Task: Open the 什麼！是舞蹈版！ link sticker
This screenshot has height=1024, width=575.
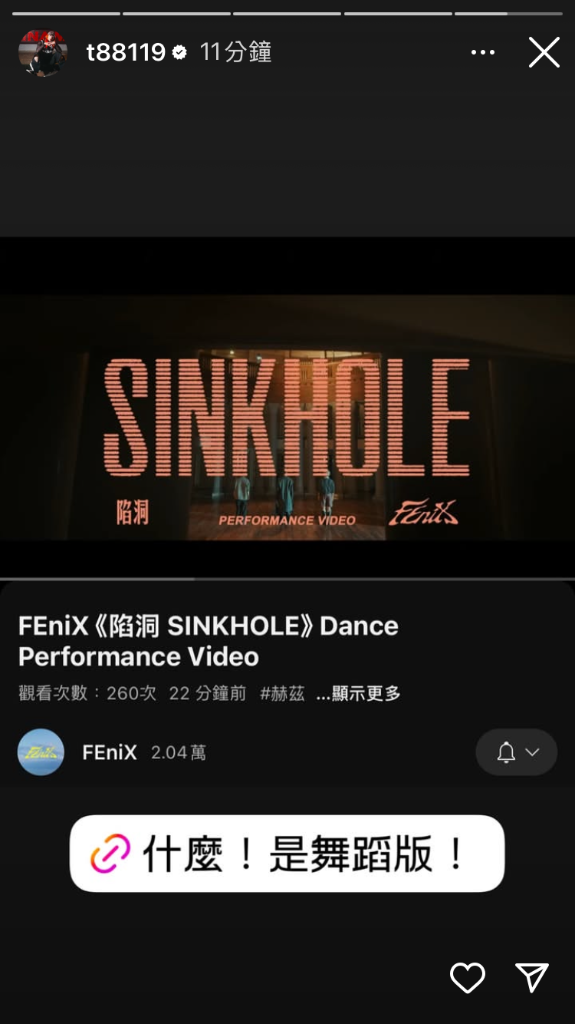Action: click(287, 854)
